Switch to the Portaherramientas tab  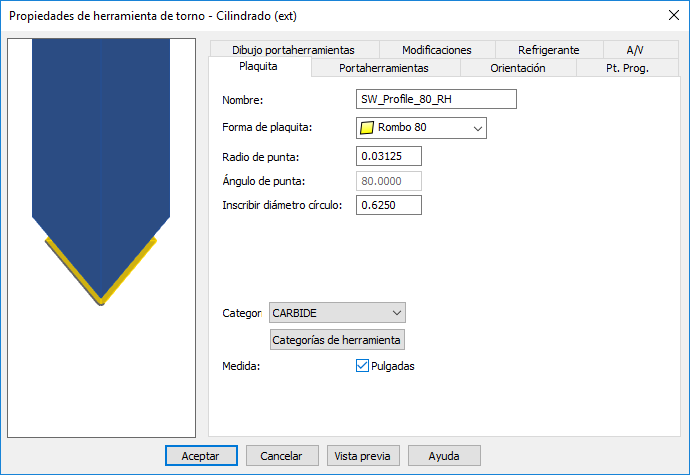(x=384, y=68)
